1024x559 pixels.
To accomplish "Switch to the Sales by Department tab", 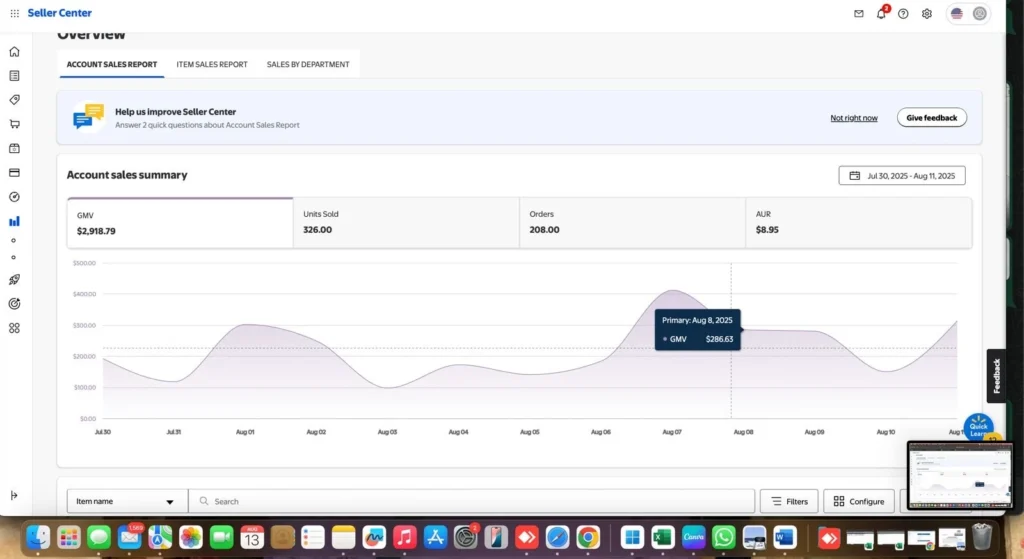I will tap(308, 64).
